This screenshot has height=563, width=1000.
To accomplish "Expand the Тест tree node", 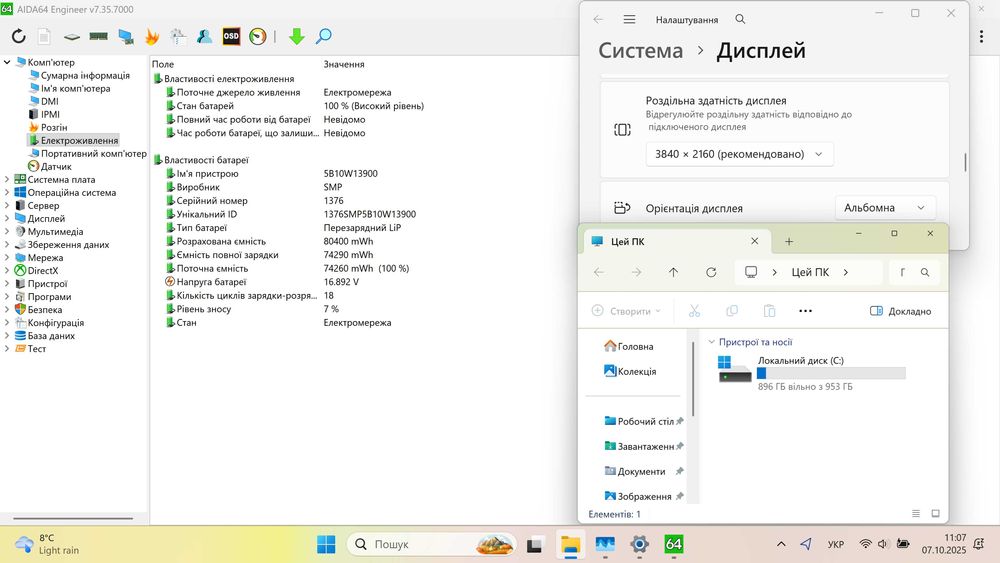I will pyautogui.click(x=7, y=349).
